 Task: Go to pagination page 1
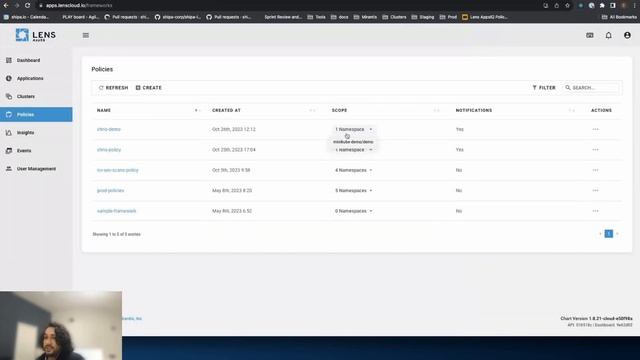(x=608, y=234)
